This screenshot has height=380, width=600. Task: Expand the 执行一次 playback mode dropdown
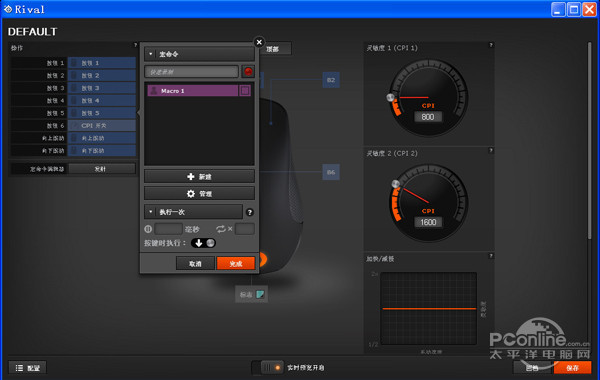pos(193,212)
